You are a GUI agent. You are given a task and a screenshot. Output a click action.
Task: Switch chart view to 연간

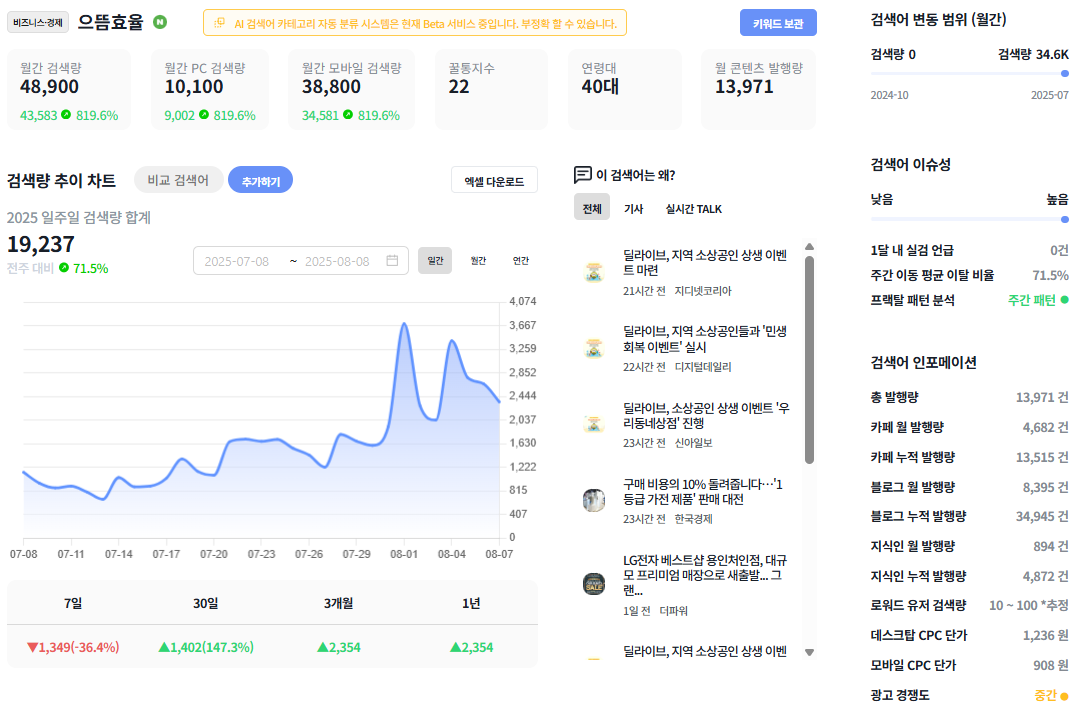[x=521, y=261]
